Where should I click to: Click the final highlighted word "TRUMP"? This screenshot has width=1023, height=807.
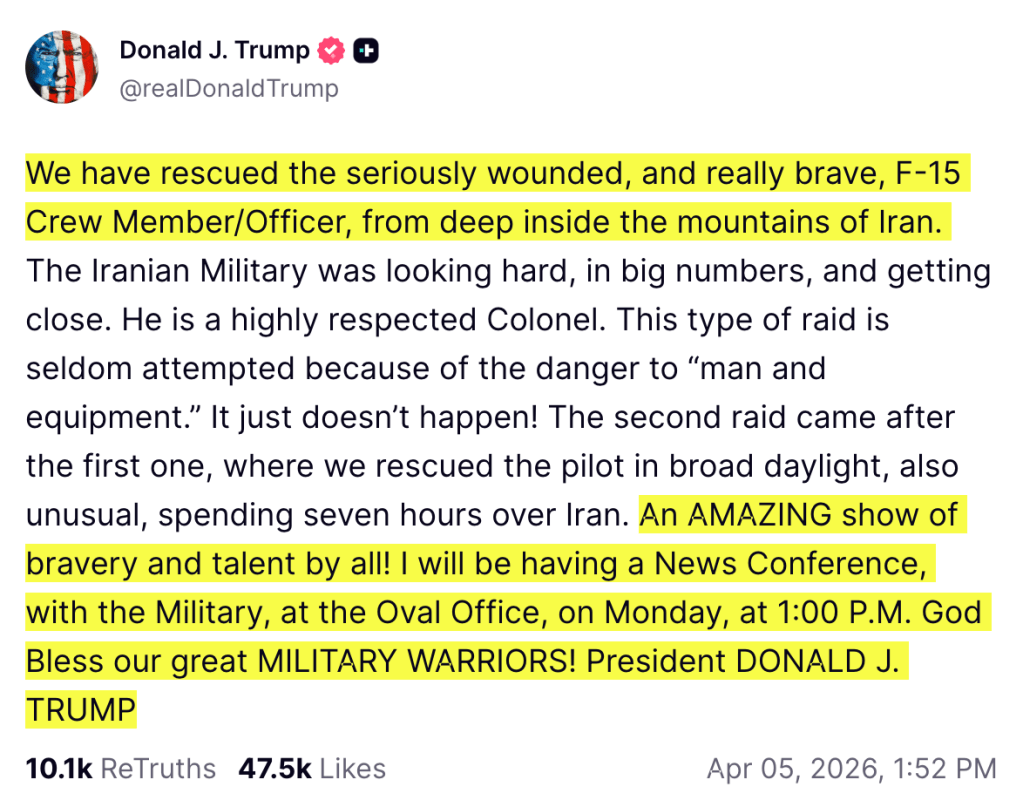pyautogui.click(x=81, y=710)
